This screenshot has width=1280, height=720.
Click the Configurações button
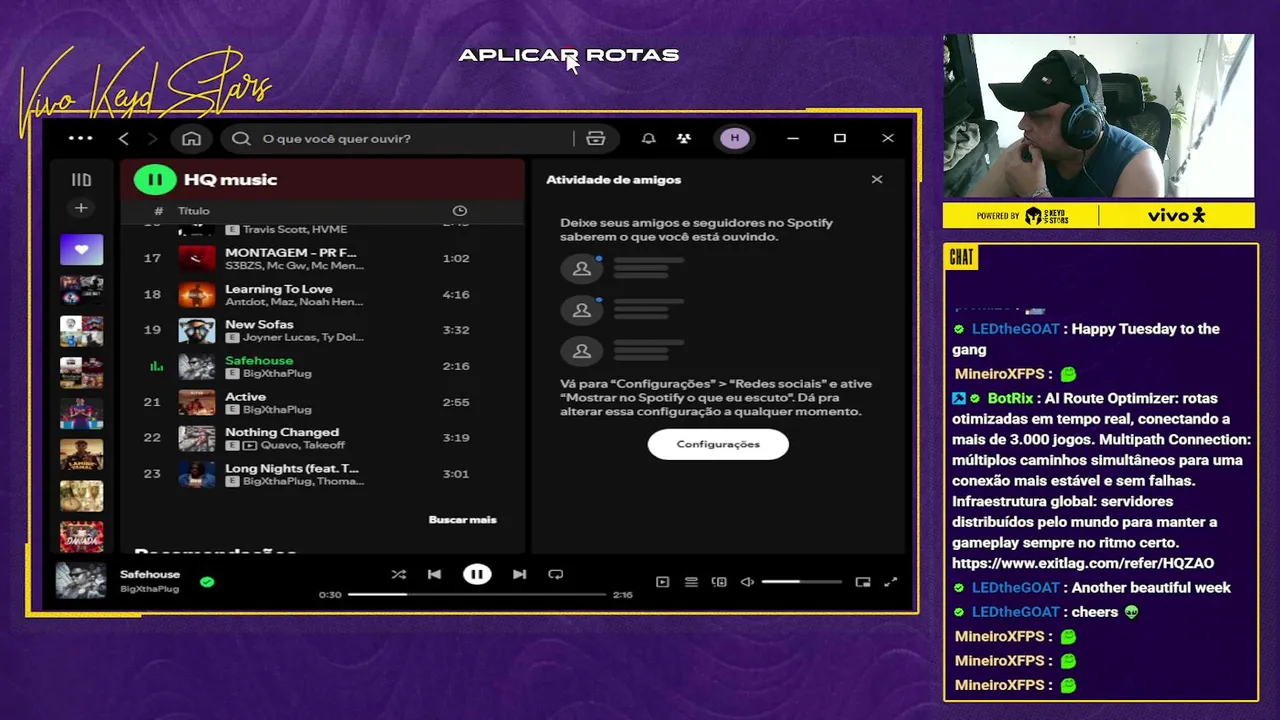[x=718, y=444]
